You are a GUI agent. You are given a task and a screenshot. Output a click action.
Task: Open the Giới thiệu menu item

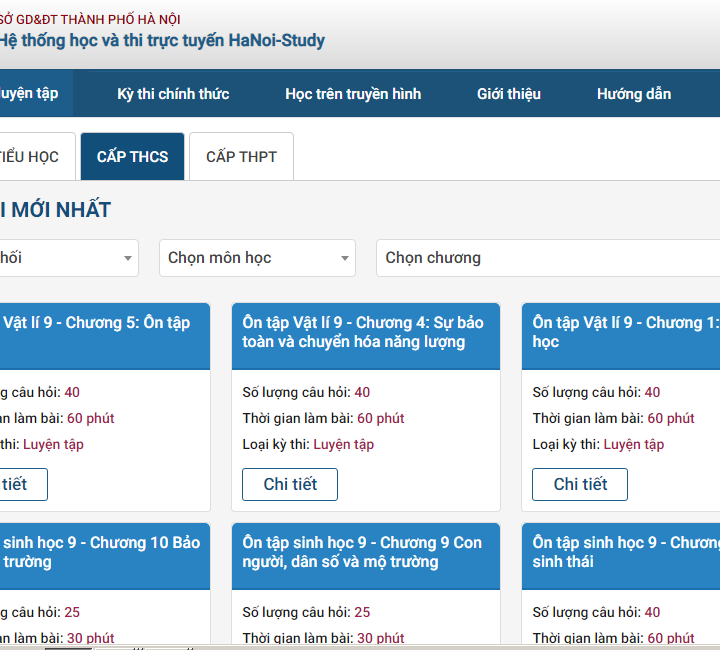pyautogui.click(x=509, y=94)
